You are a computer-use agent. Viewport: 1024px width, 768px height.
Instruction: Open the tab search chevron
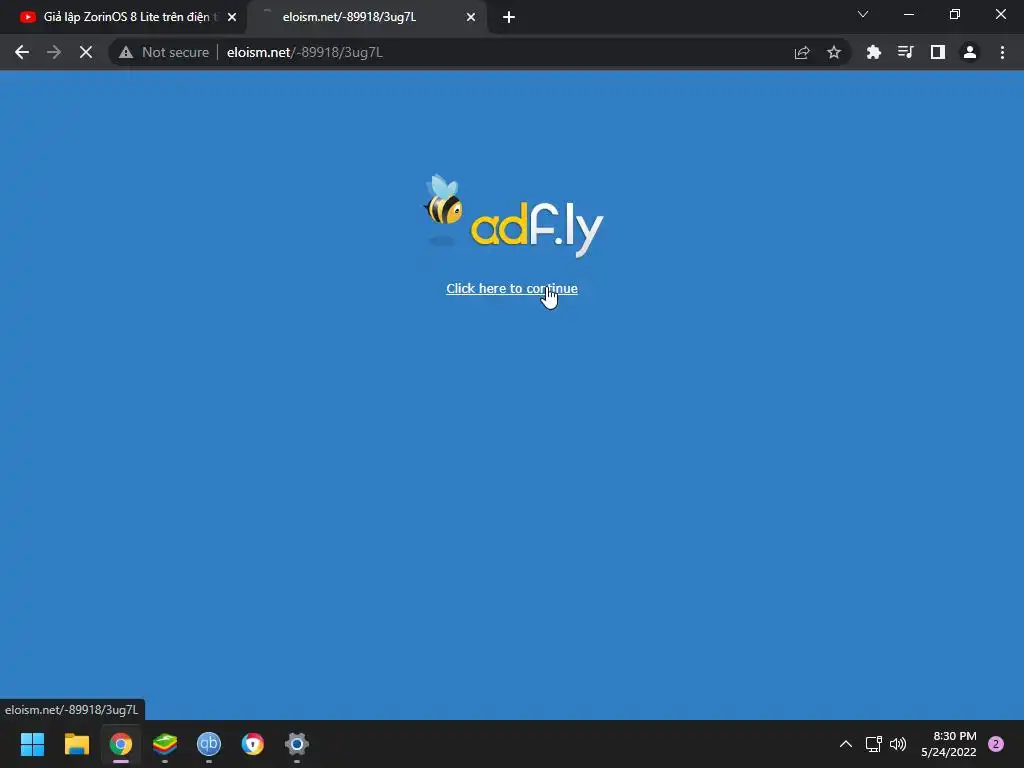point(863,14)
